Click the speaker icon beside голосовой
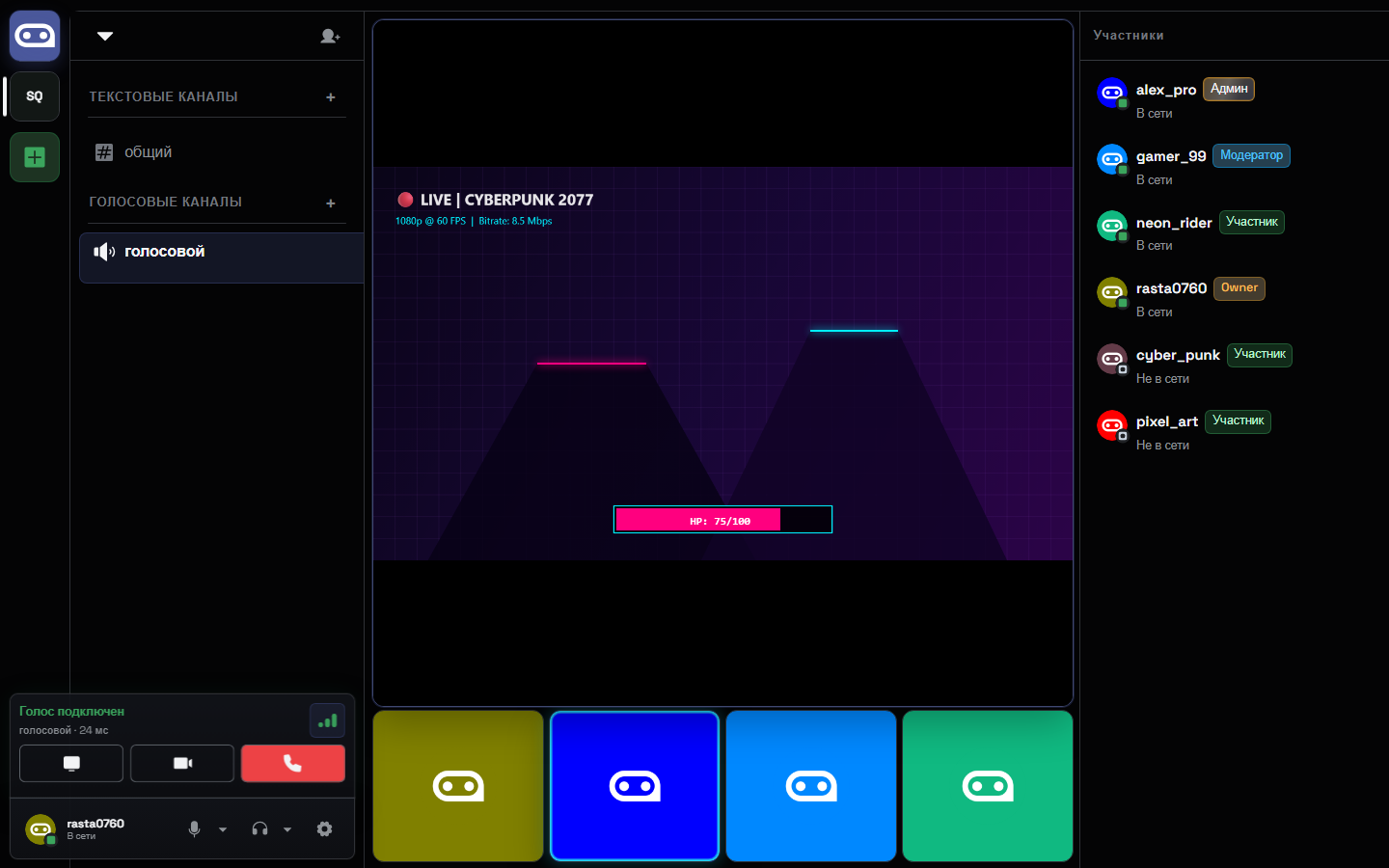This screenshot has width=1389, height=868. click(x=104, y=252)
